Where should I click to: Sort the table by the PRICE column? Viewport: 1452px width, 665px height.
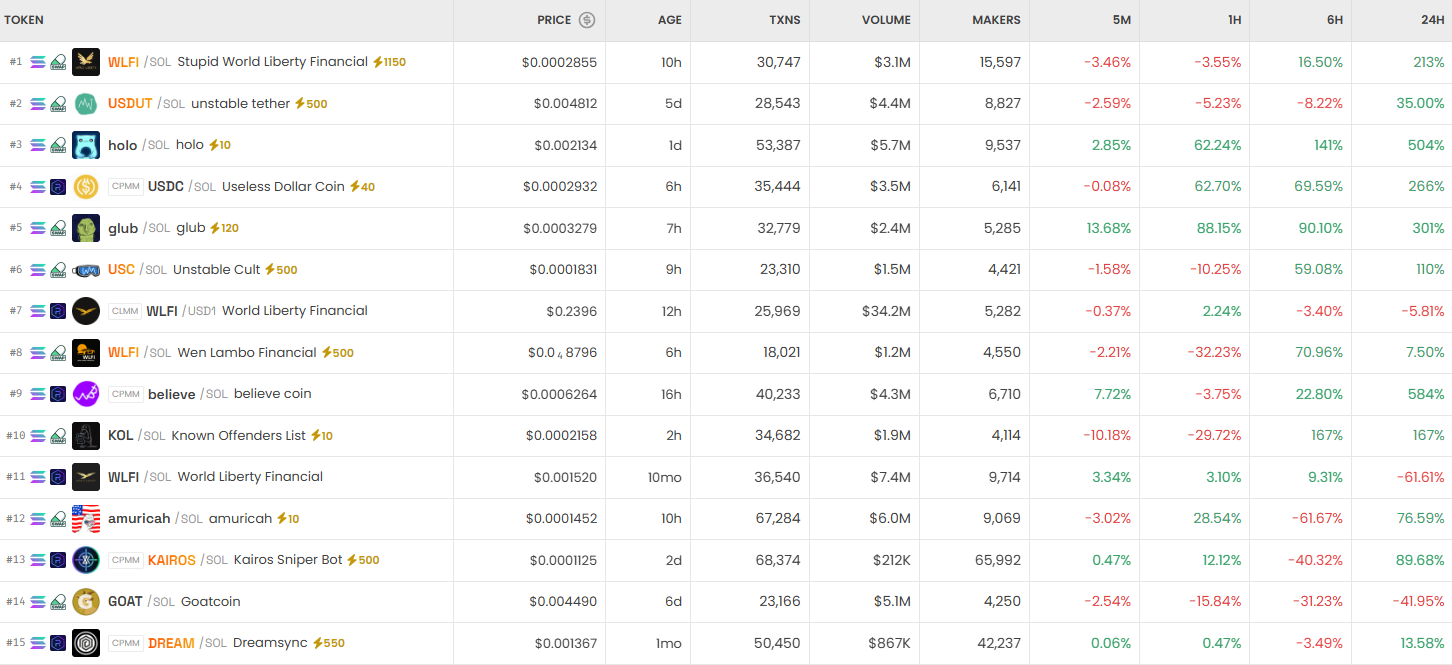(x=554, y=20)
